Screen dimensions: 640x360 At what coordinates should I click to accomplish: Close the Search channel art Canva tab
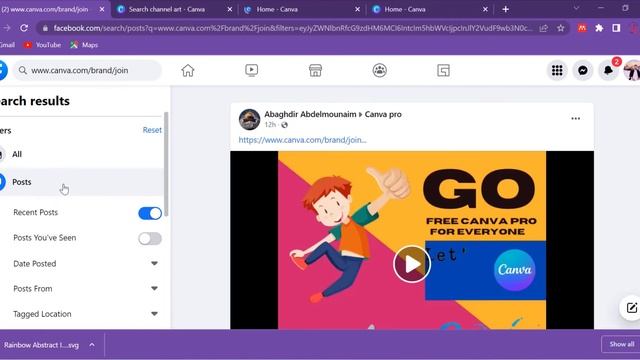pos(229,9)
